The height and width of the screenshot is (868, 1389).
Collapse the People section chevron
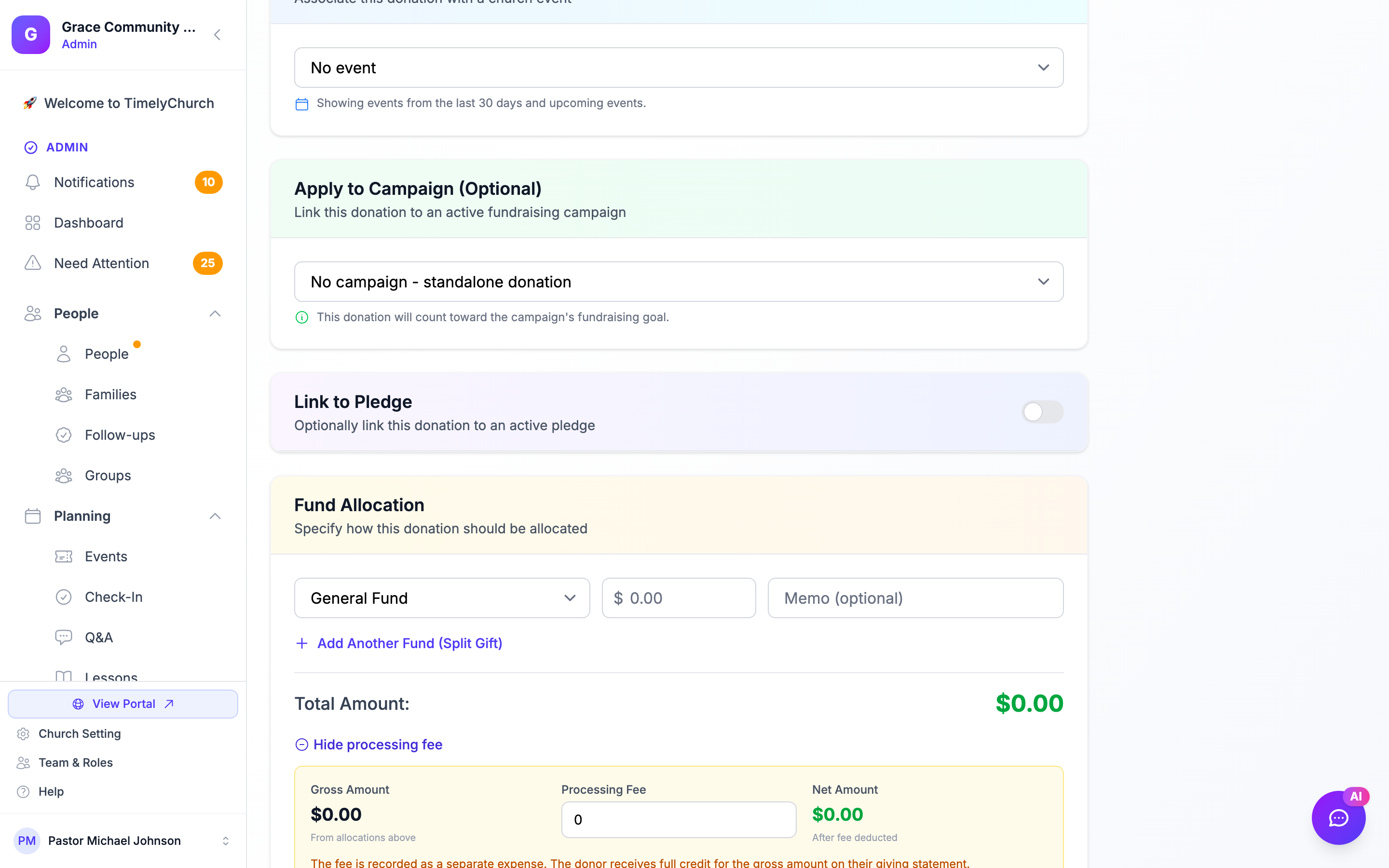[x=215, y=313]
